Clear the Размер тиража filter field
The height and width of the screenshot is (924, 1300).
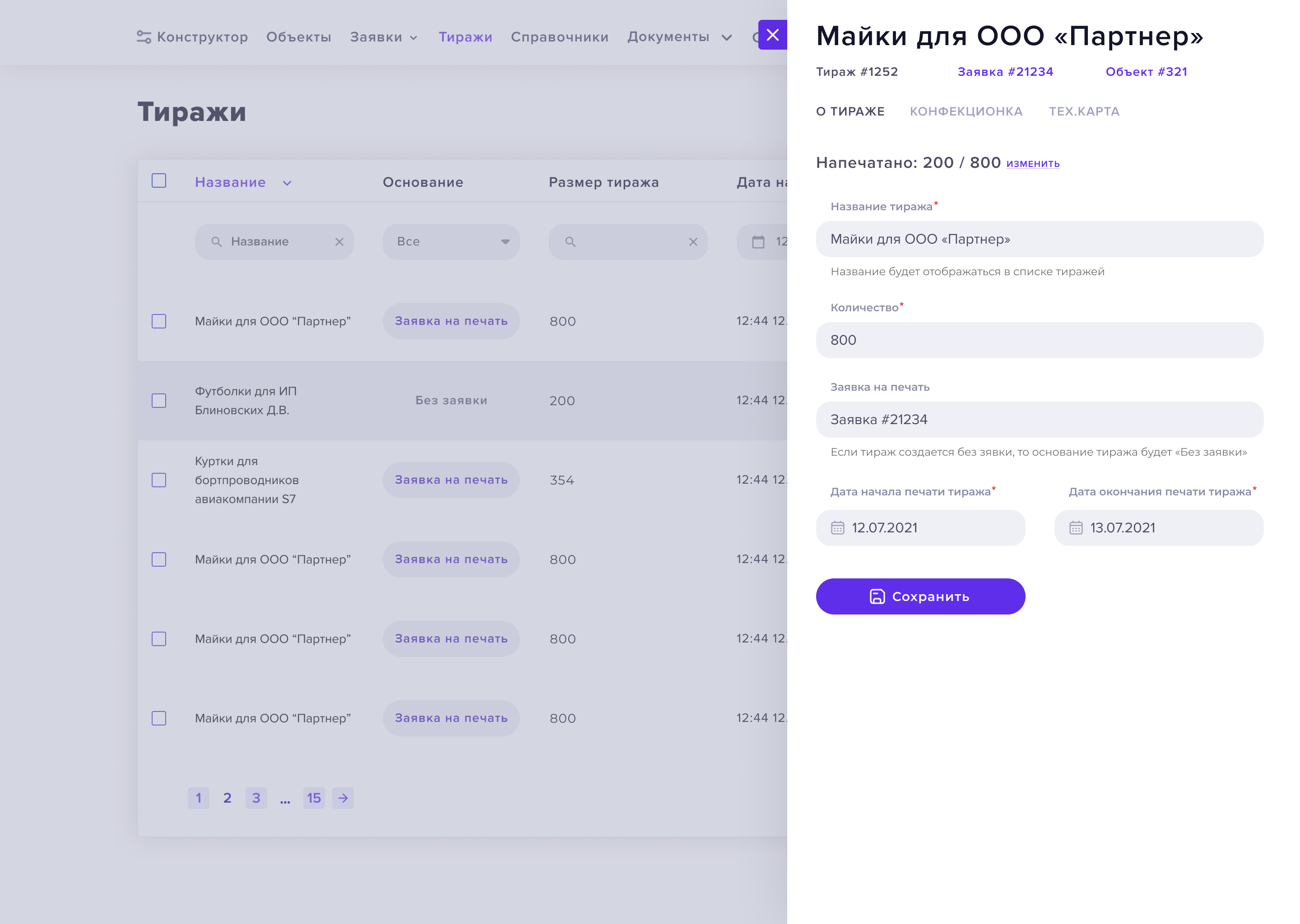[x=693, y=242]
